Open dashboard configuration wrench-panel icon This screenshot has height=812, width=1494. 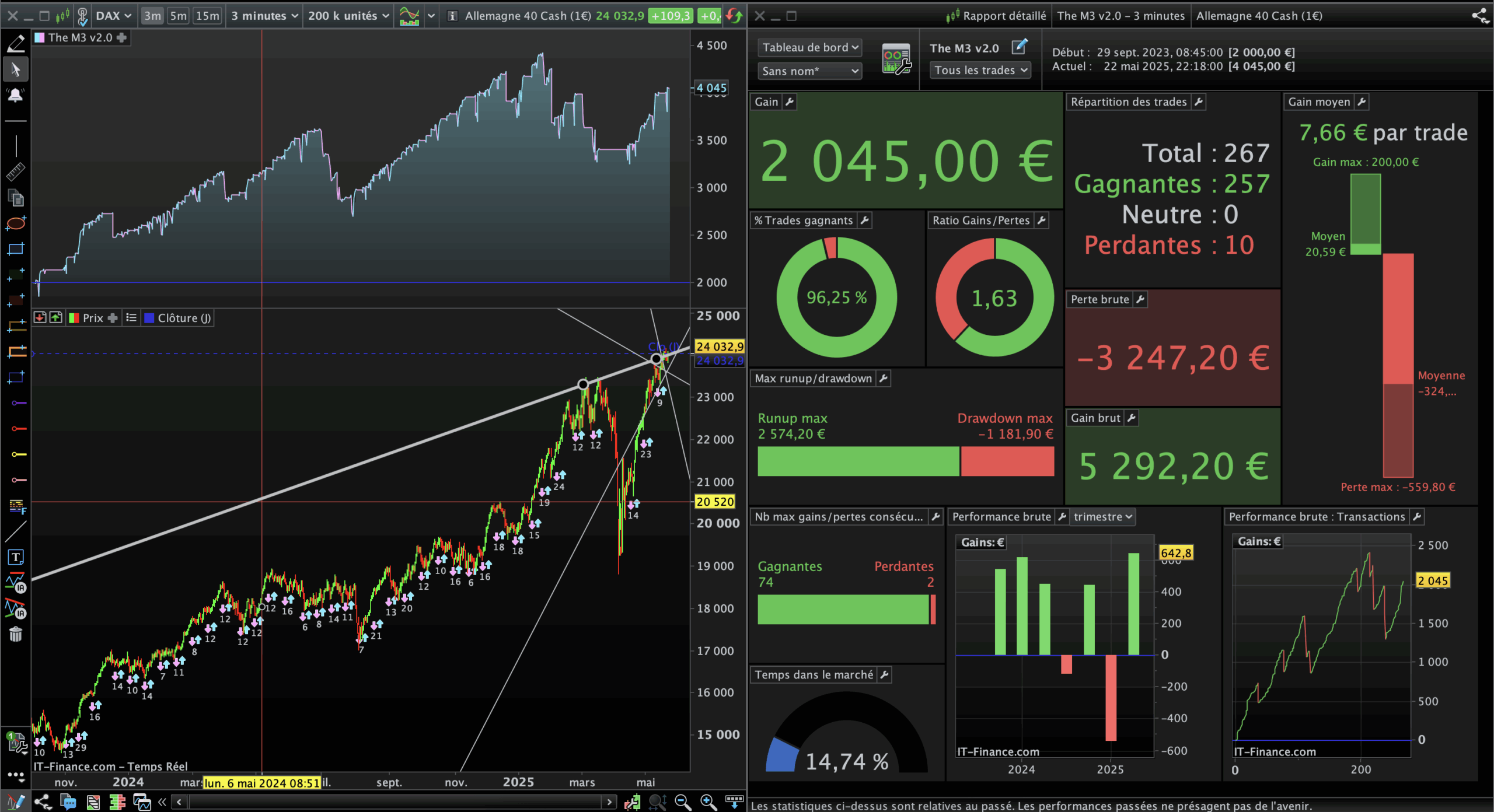point(896,59)
